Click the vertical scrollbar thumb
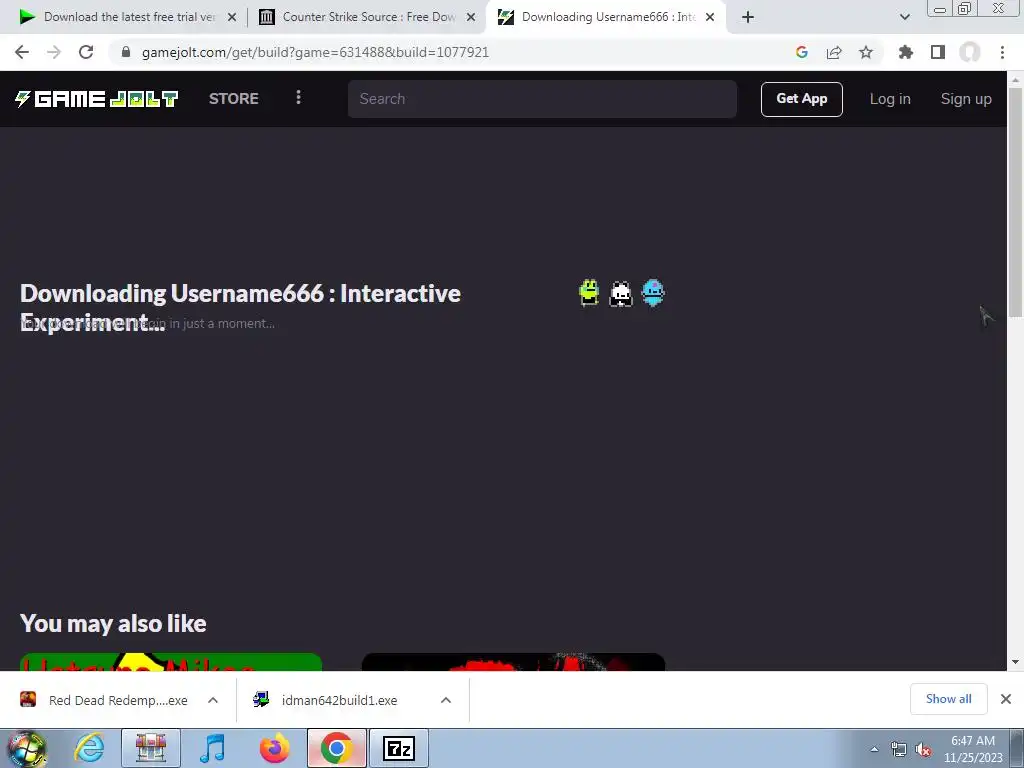Screen dimensions: 1024x768 (x=1015, y=204)
